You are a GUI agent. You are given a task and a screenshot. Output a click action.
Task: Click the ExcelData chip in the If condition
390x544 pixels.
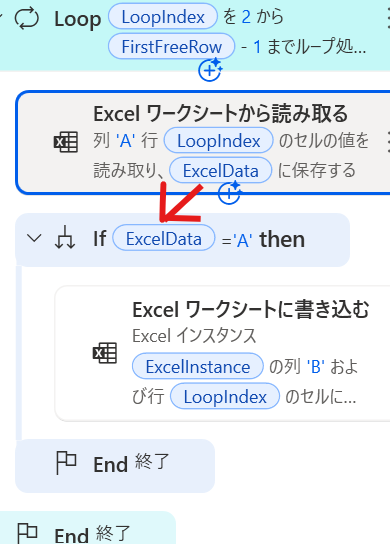164,238
